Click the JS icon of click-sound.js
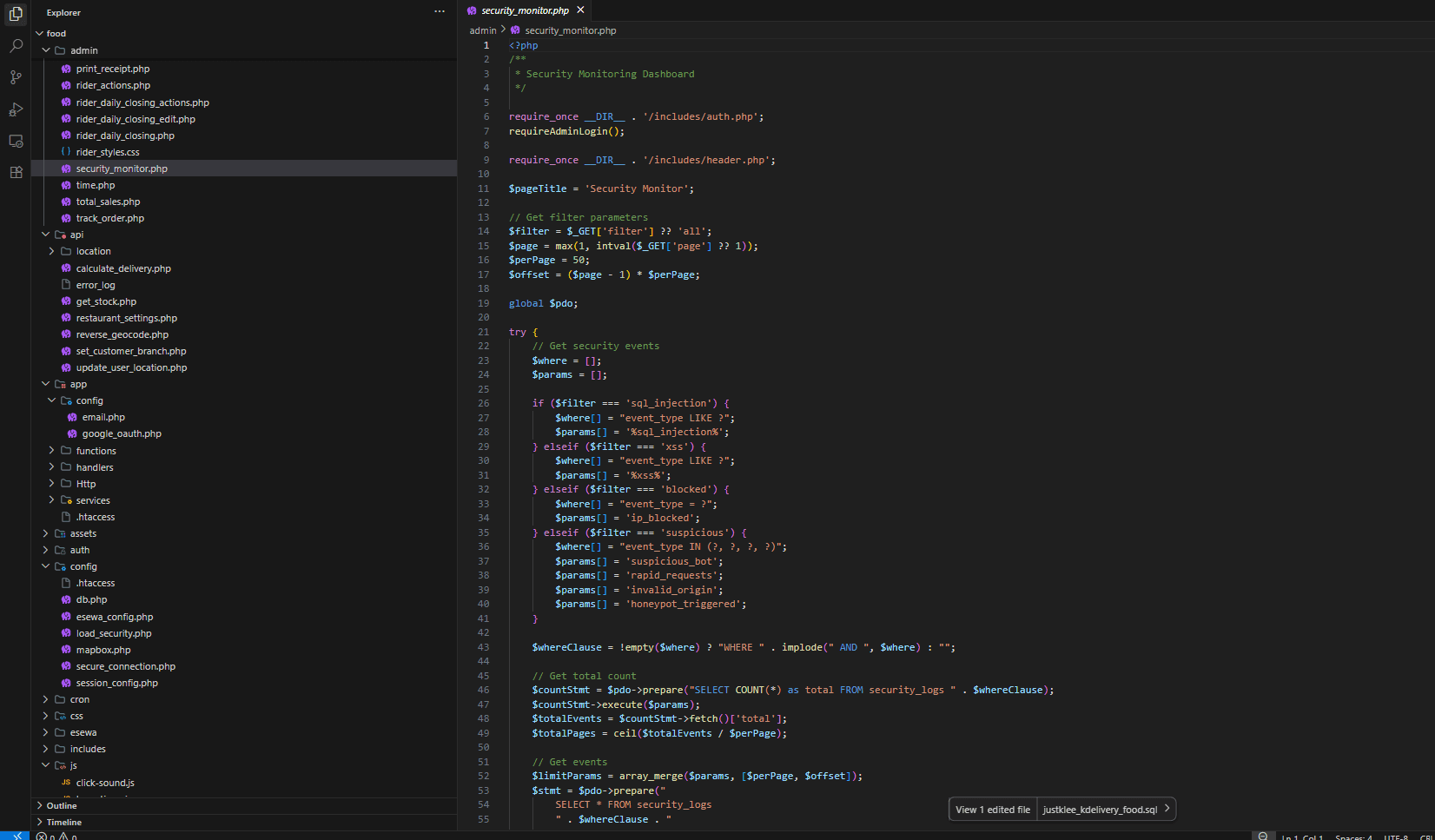This screenshot has width=1435, height=840. click(x=66, y=783)
